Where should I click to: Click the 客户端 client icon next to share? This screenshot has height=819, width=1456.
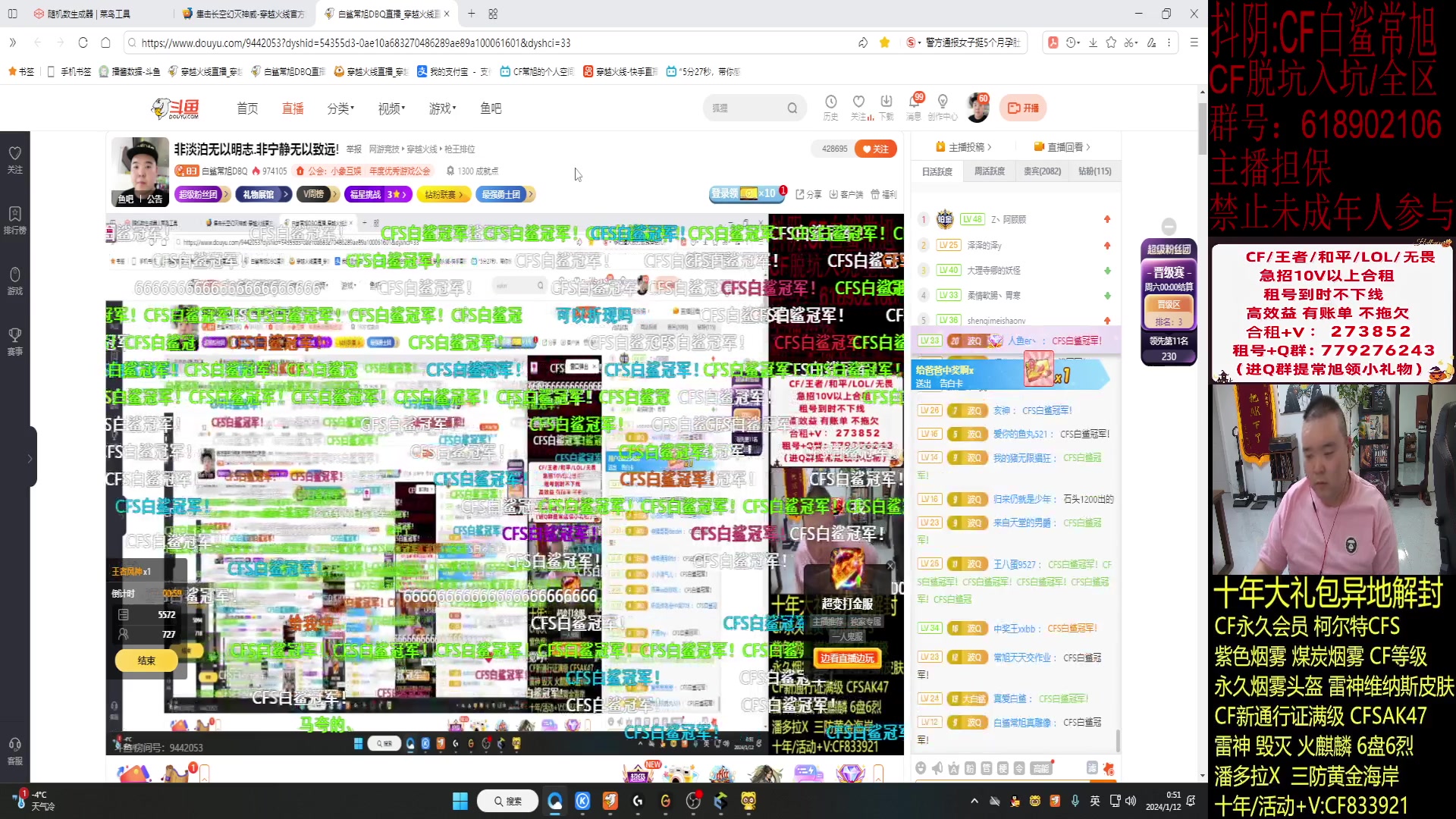click(x=847, y=194)
